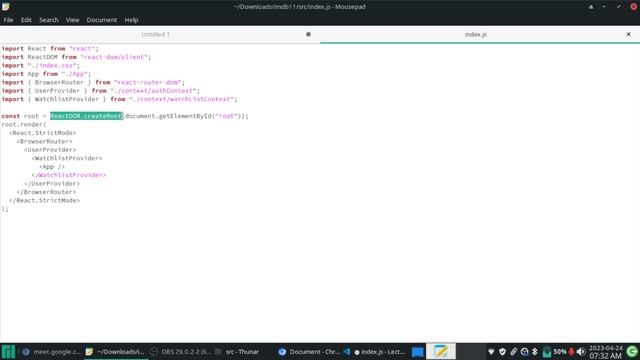The height and width of the screenshot is (360, 640).
Task: Open the File menu
Action: coord(8,20)
